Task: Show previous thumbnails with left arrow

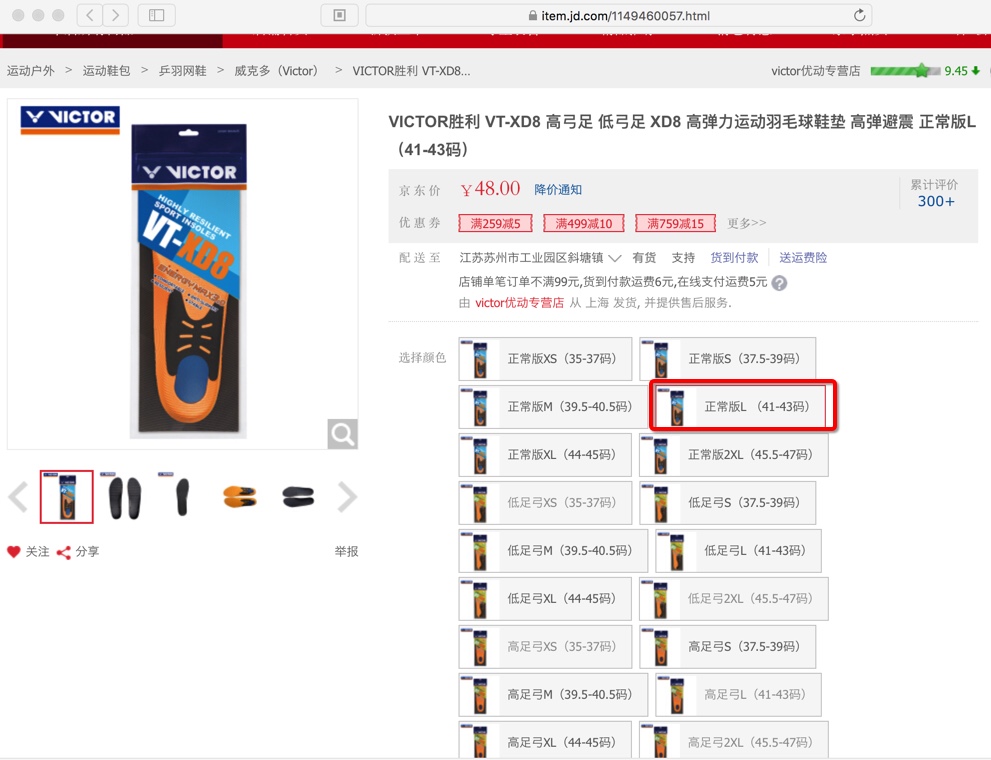Action: [x=18, y=497]
